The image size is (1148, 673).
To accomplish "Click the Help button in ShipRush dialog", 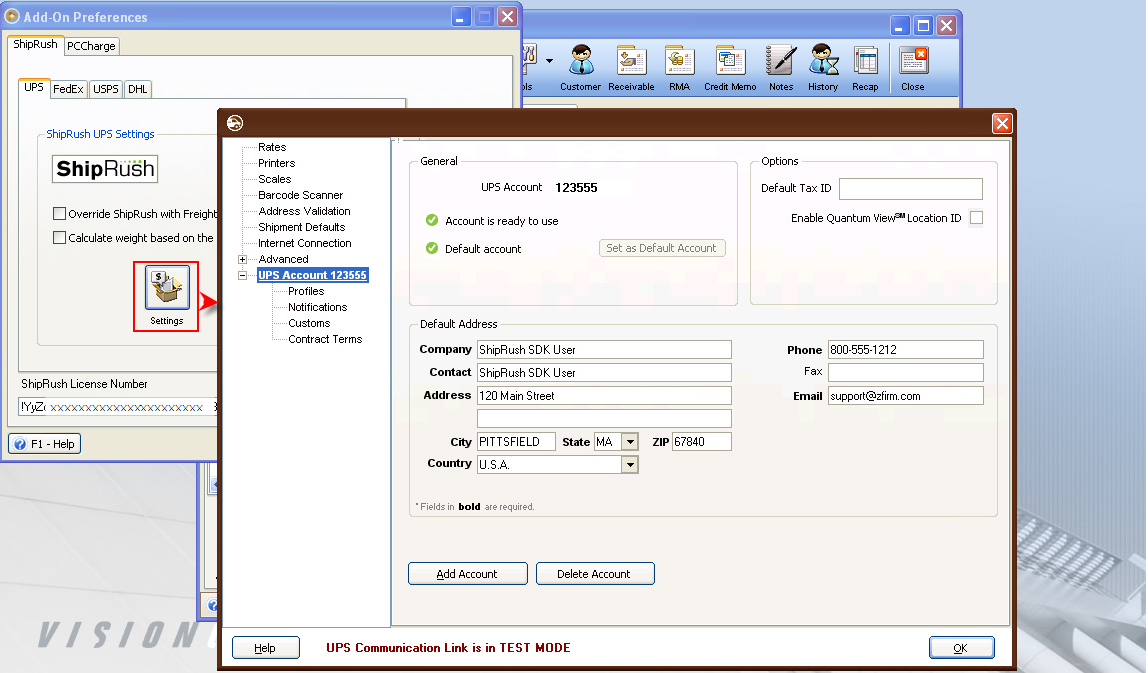I will [265, 648].
